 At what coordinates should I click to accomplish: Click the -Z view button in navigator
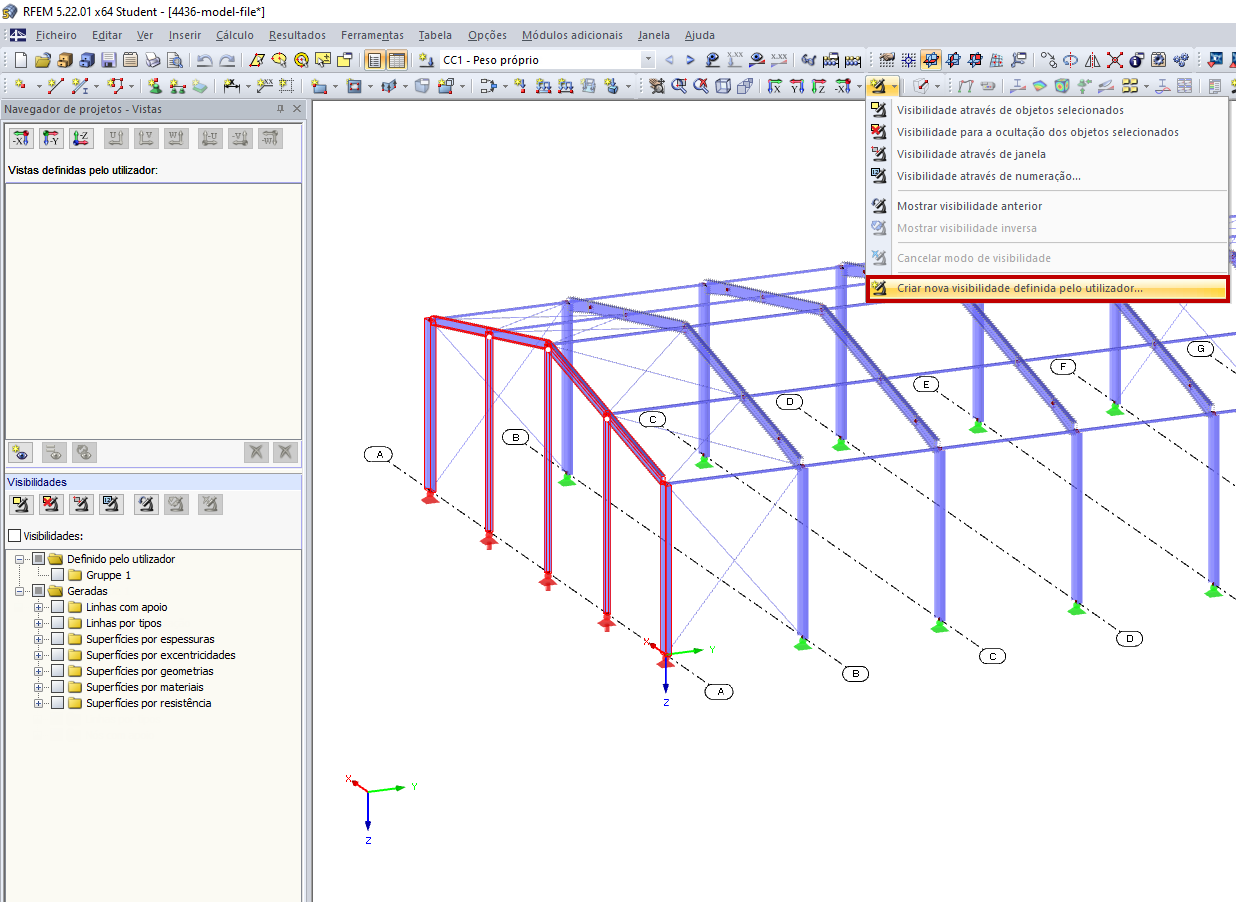pyautogui.click(x=81, y=139)
